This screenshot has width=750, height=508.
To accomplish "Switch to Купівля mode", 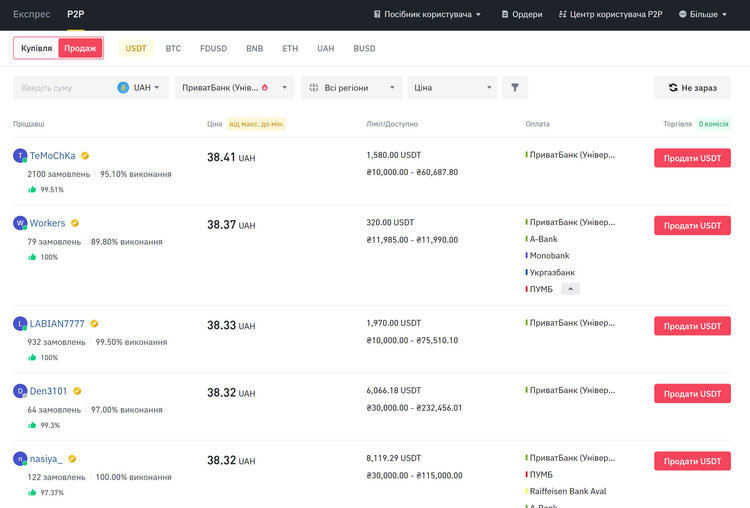I will tap(36, 48).
